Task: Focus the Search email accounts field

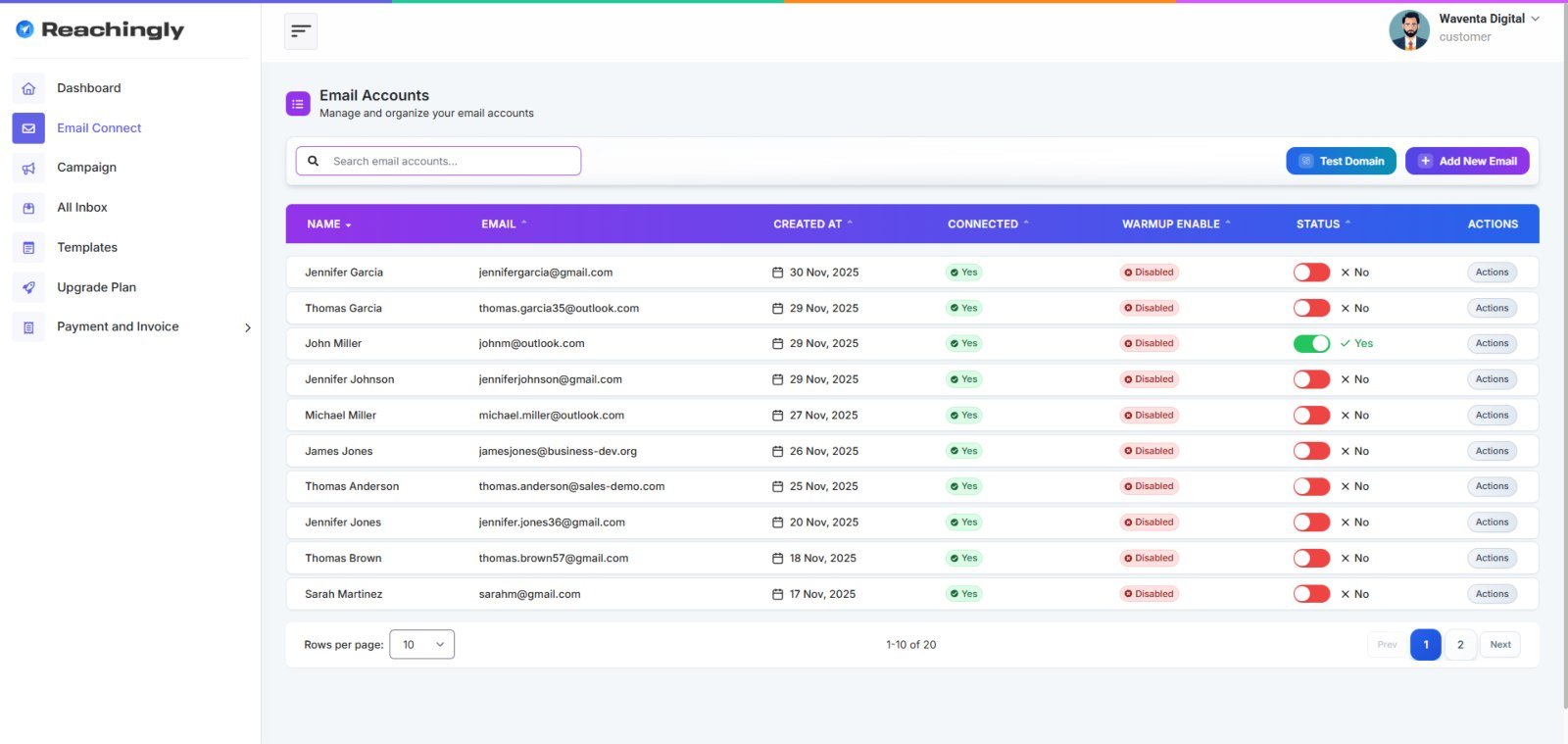Action: 451,162
